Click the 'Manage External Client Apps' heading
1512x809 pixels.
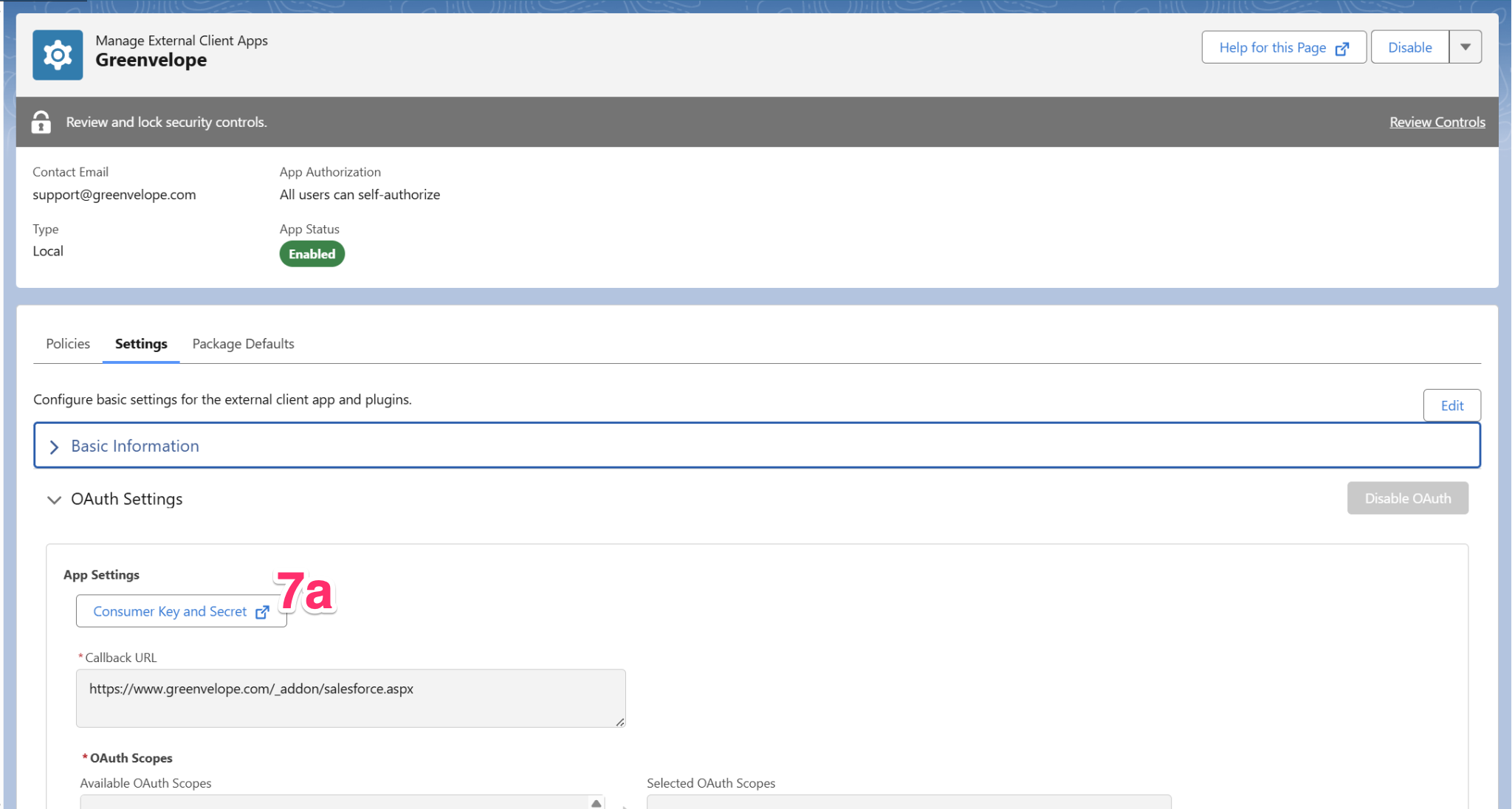pos(182,41)
